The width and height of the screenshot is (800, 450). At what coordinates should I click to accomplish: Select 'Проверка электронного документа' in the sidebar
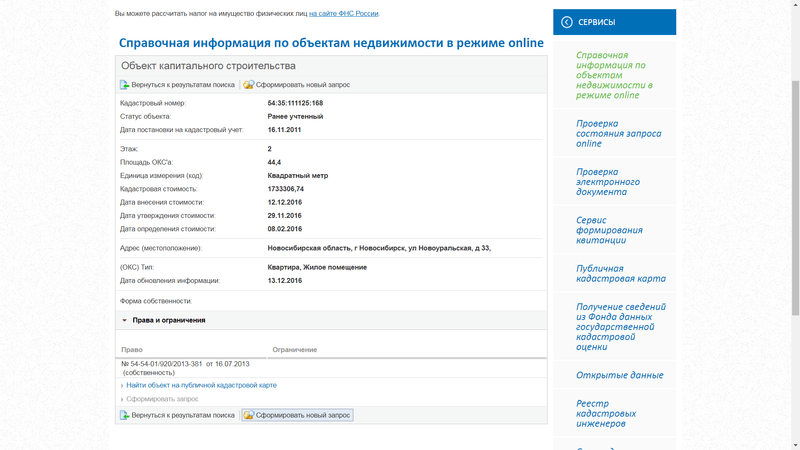click(x=607, y=182)
